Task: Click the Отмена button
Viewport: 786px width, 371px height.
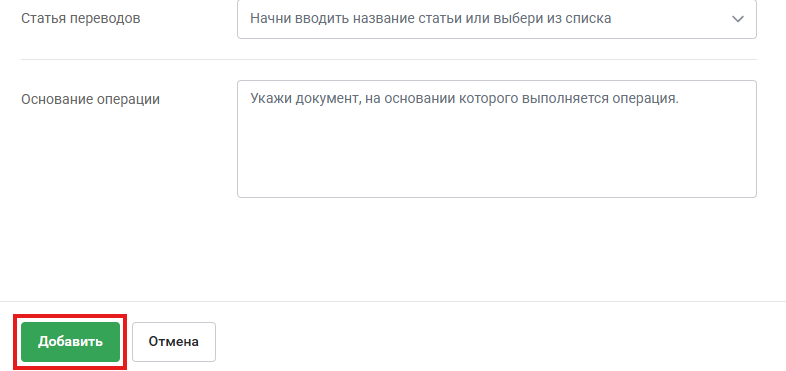Action: (x=174, y=342)
